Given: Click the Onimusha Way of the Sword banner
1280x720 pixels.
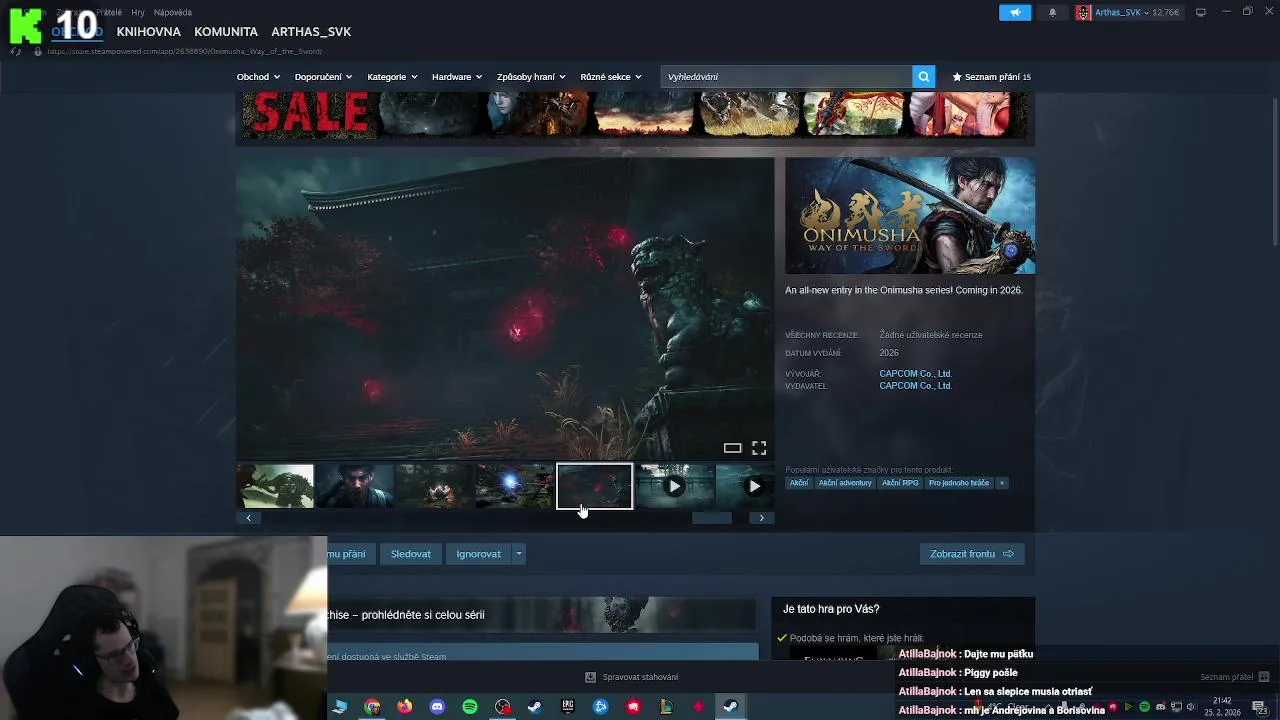Looking at the screenshot, I should [910, 215].
